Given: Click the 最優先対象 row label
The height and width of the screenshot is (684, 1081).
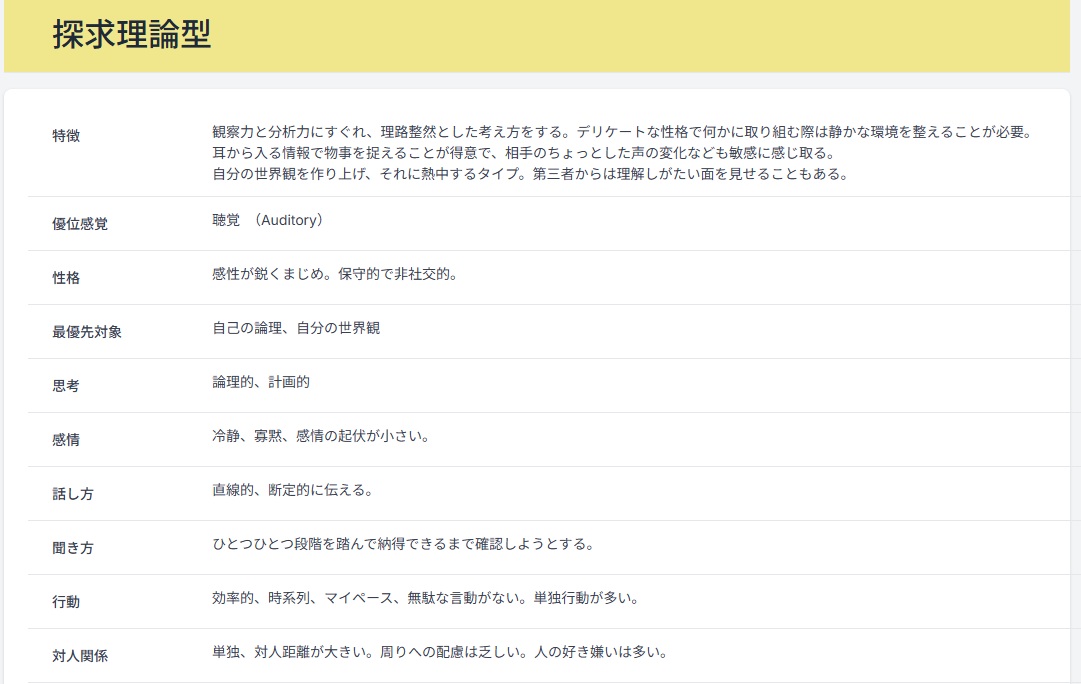Looking at the screenshot, I should [x=87, y=332].
